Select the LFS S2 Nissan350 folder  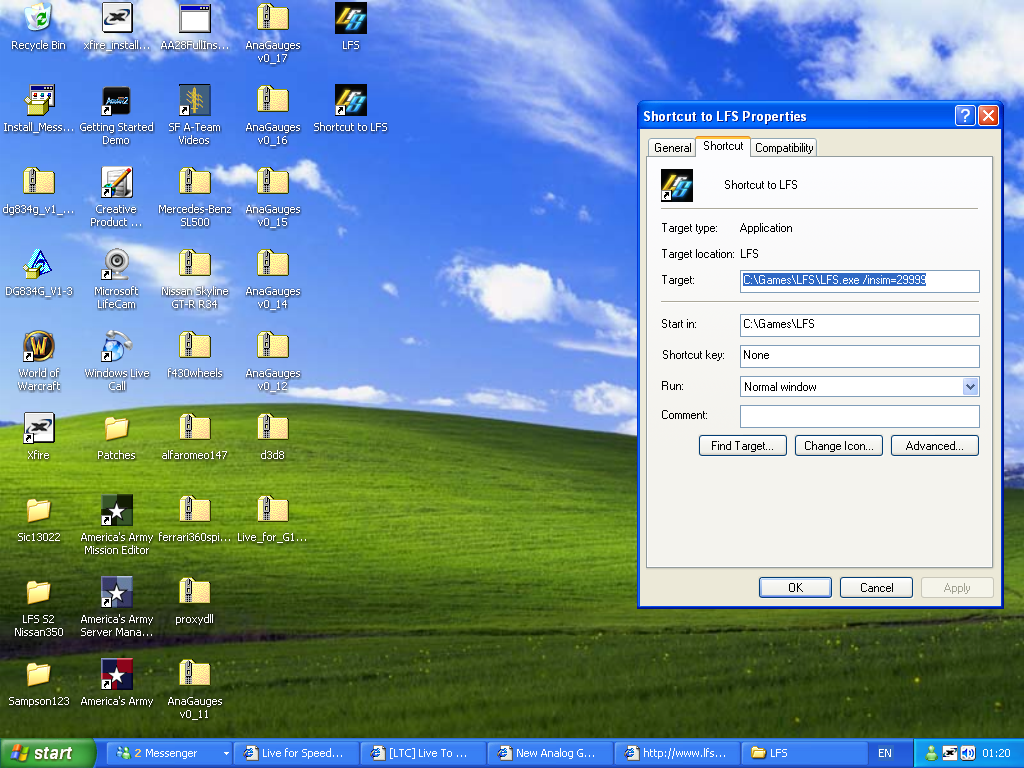coord(39,607)
